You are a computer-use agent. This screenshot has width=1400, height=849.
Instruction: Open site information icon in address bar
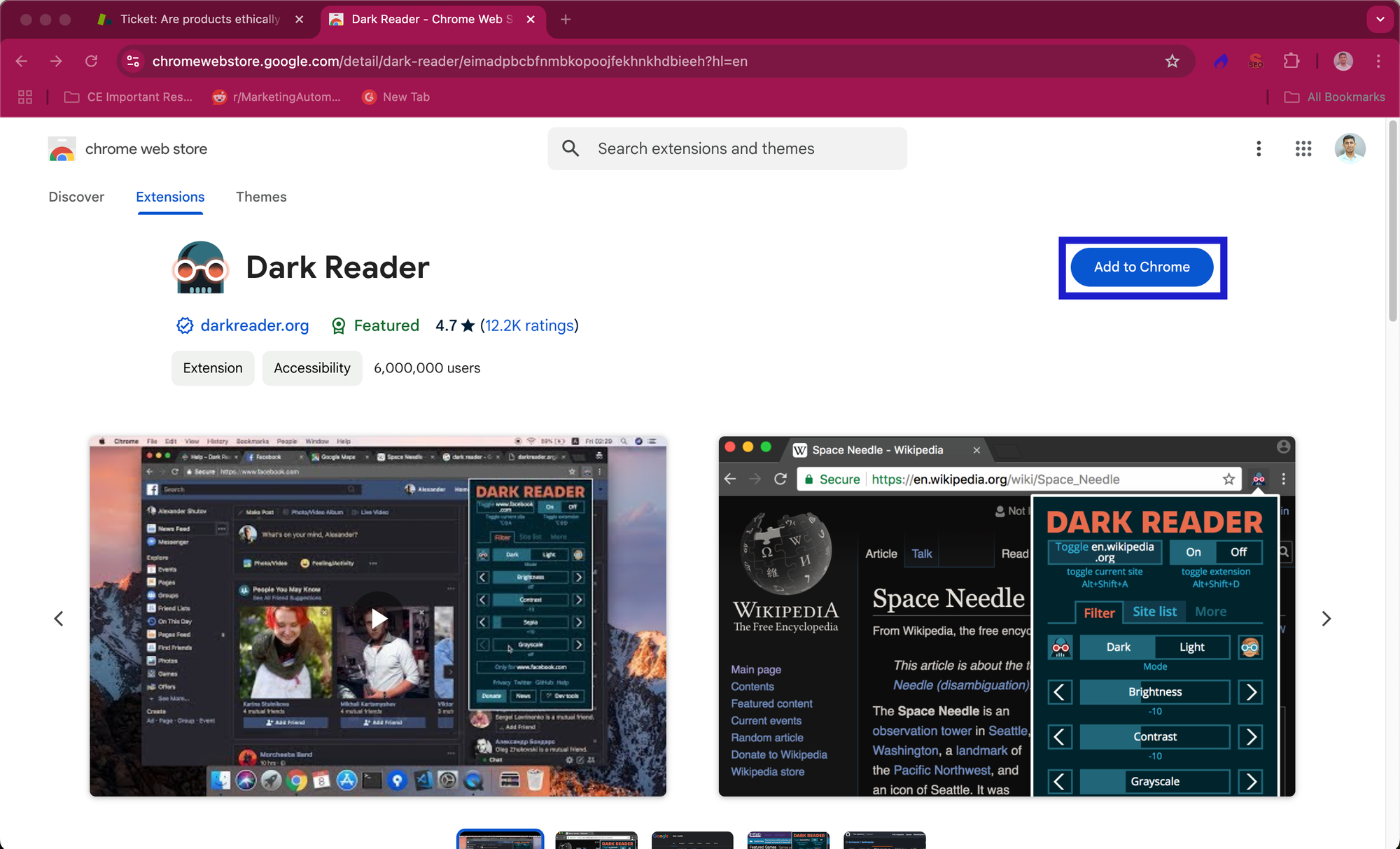(133, 61)
